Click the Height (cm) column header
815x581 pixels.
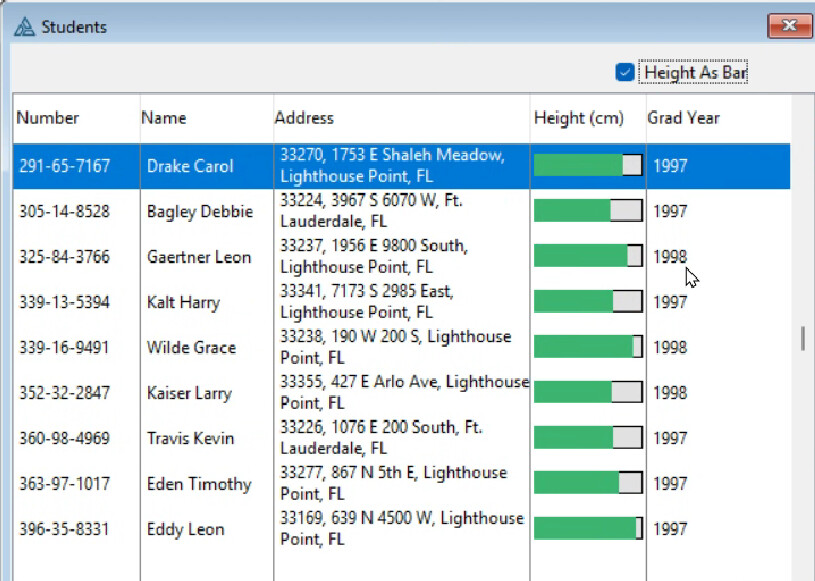click(x=578, y=118)
